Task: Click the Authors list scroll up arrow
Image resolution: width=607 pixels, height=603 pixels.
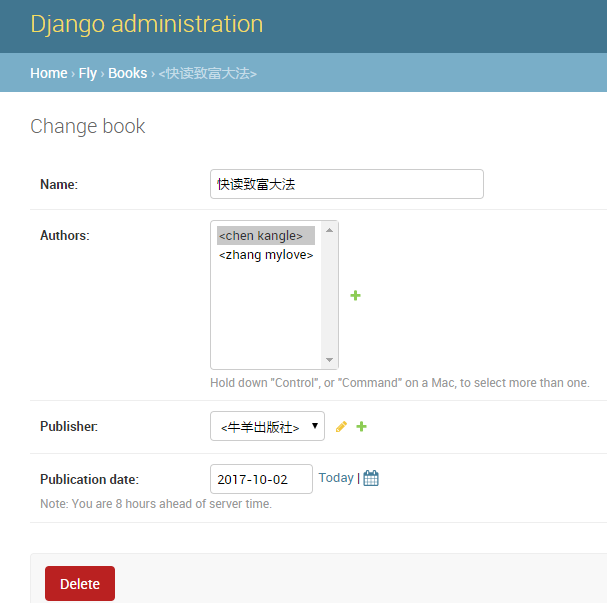Action: (x=329, y=230)
